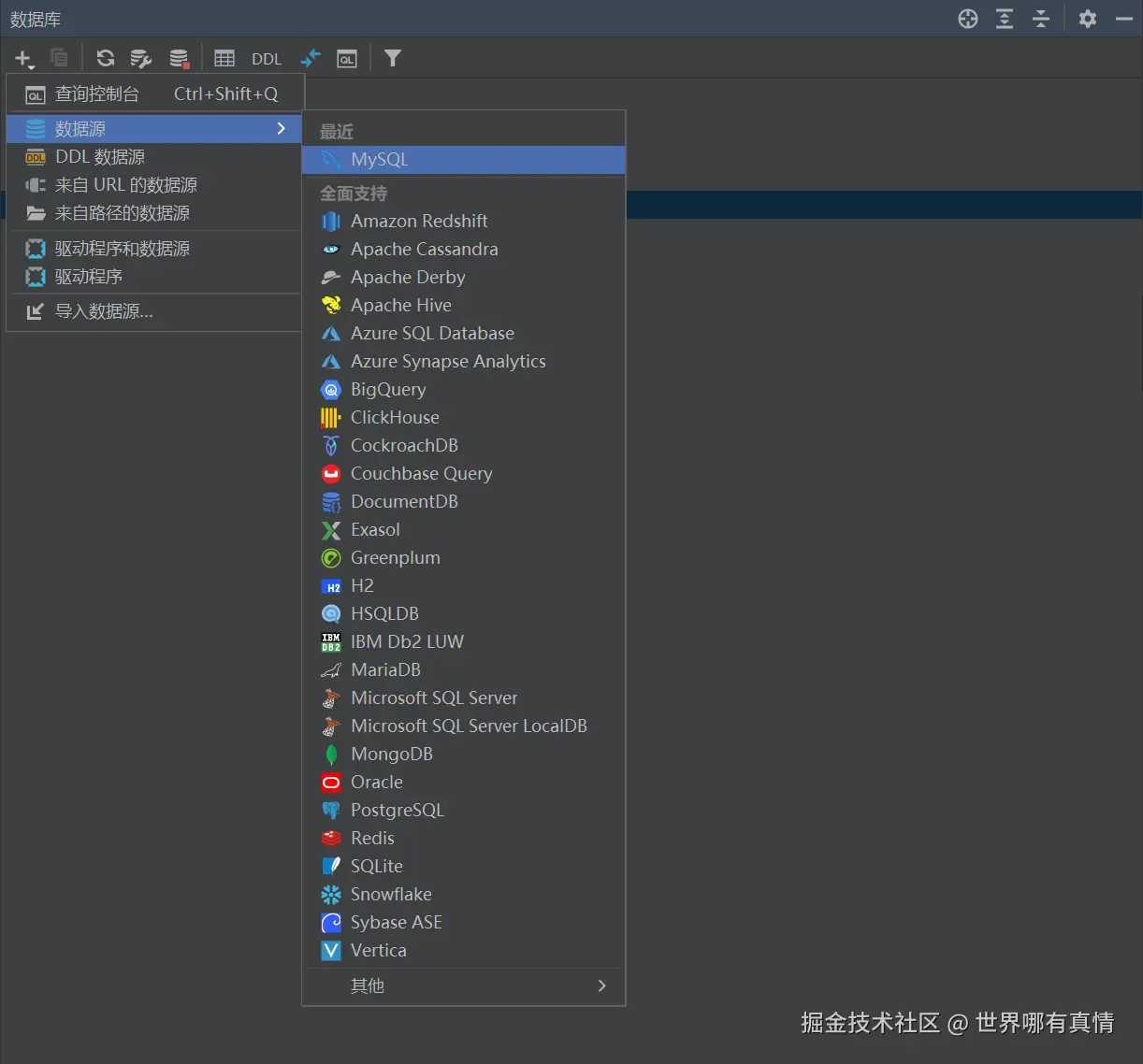Select Amazon Redshift data source
Image resolution: width=1143 pixels, height=1064 pixels.
pos(464,221)
